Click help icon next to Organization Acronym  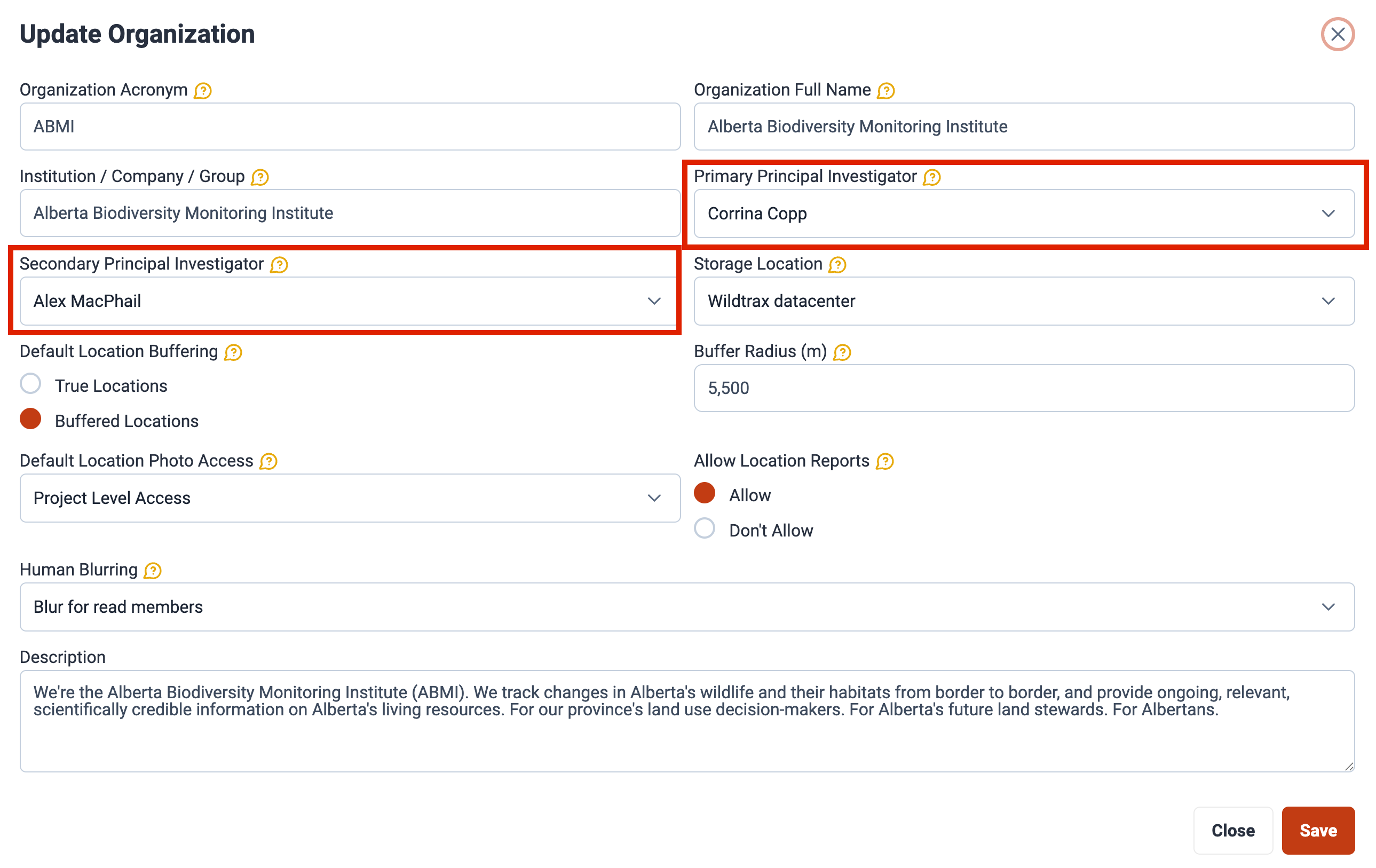pyautogui.click(x=202, y=91)
